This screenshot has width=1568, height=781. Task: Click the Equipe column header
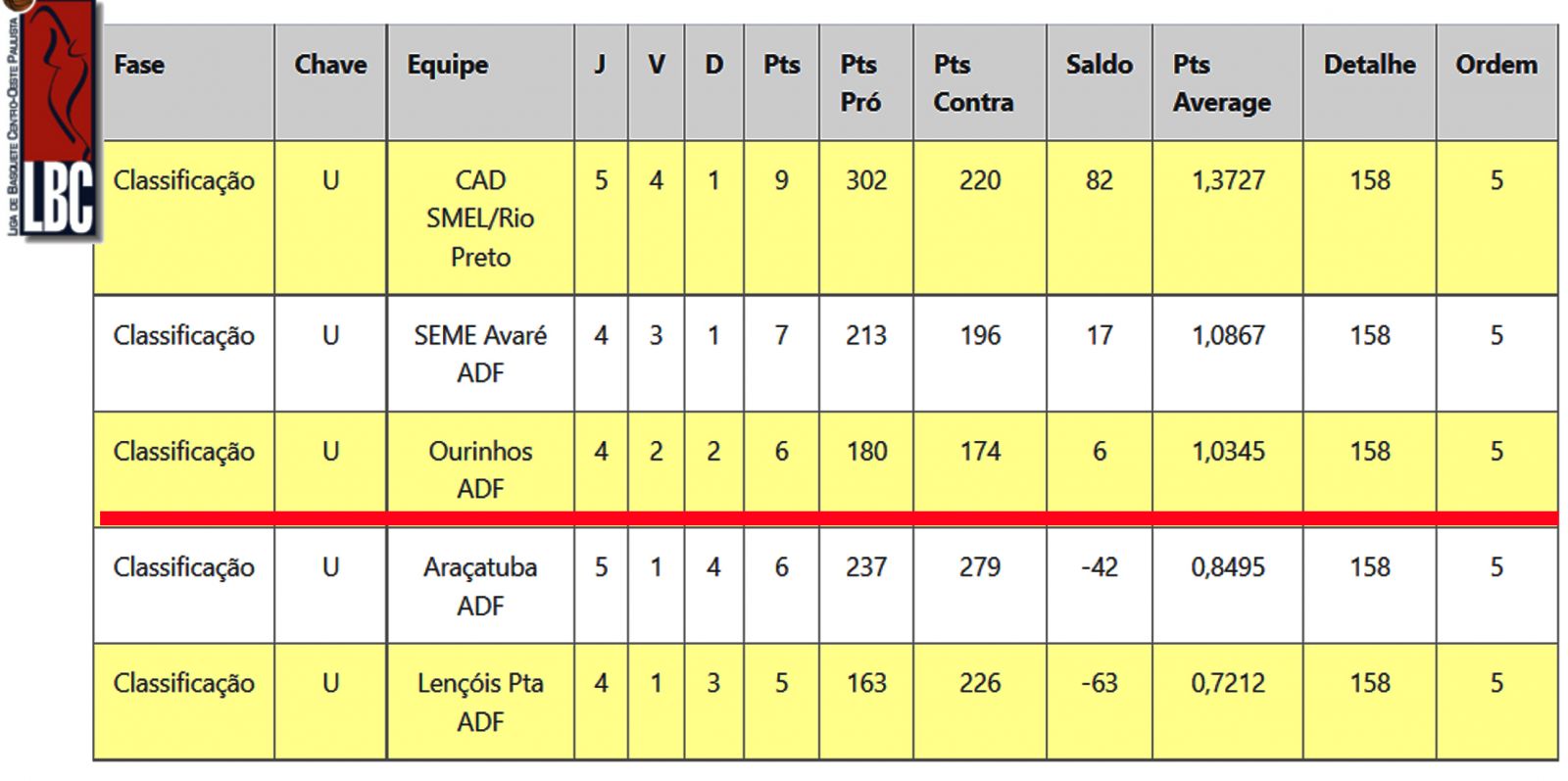[x=448, y=66]
